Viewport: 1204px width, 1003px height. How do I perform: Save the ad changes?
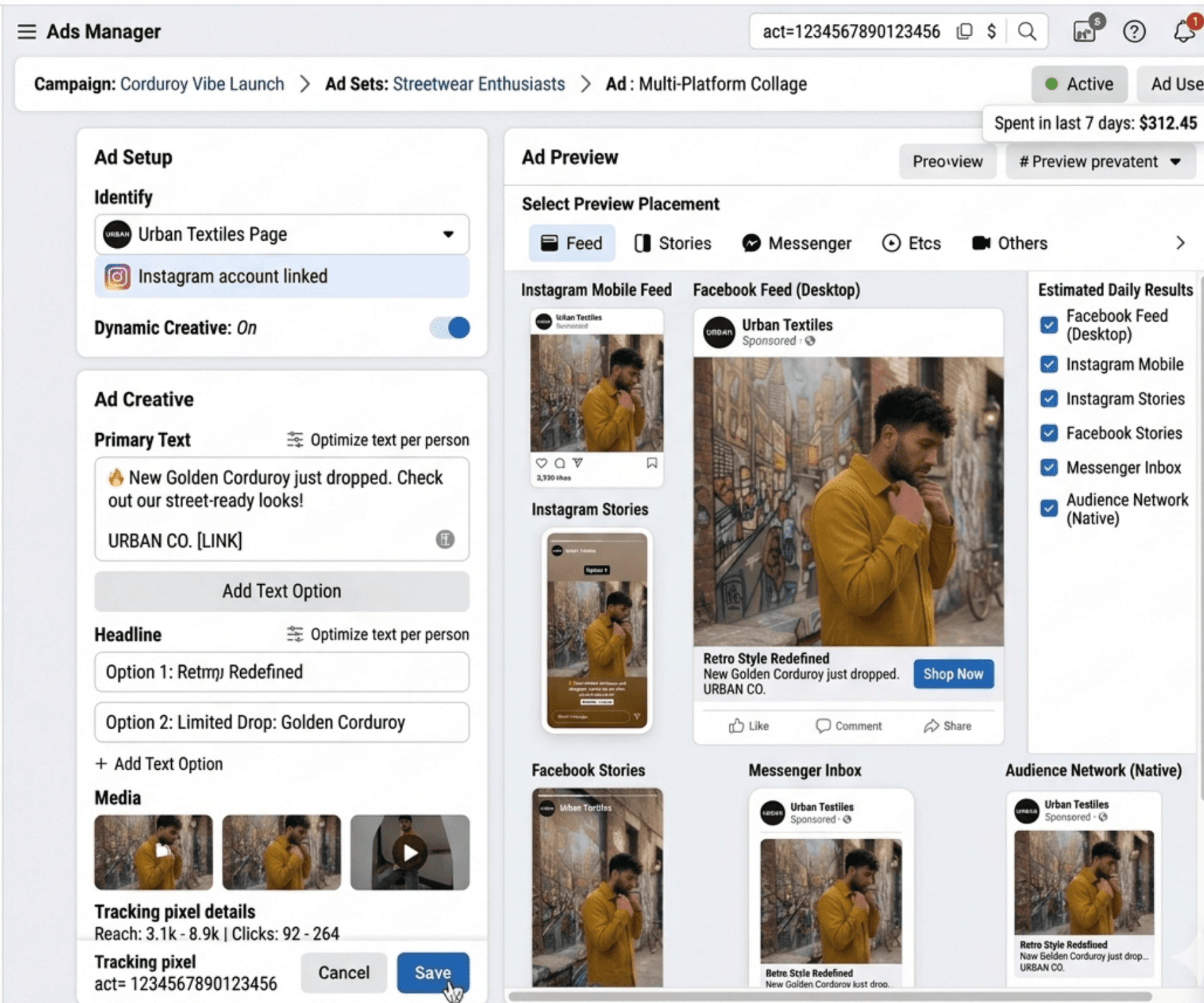433,973
